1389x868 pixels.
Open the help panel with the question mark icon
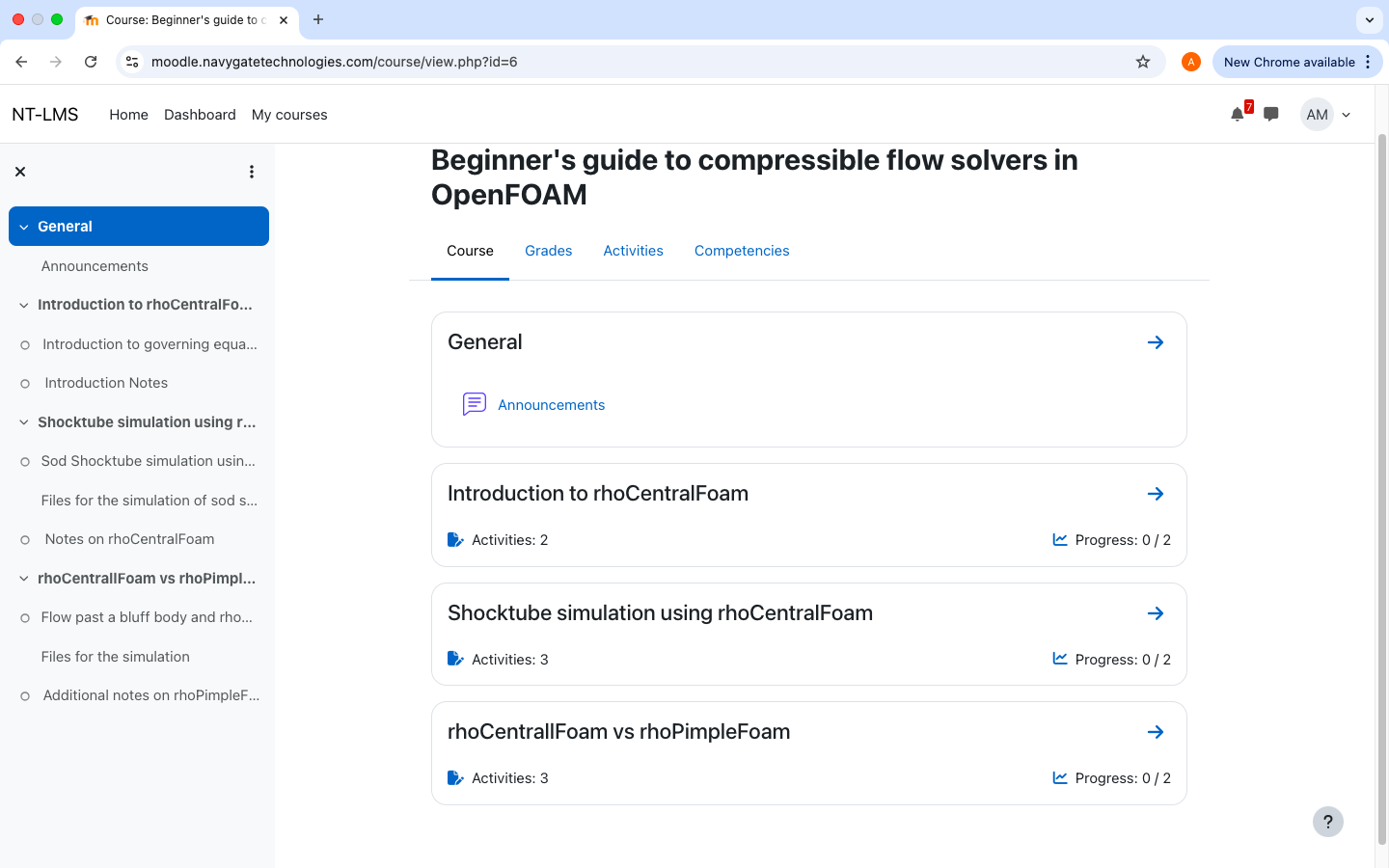pos(1328,822)
